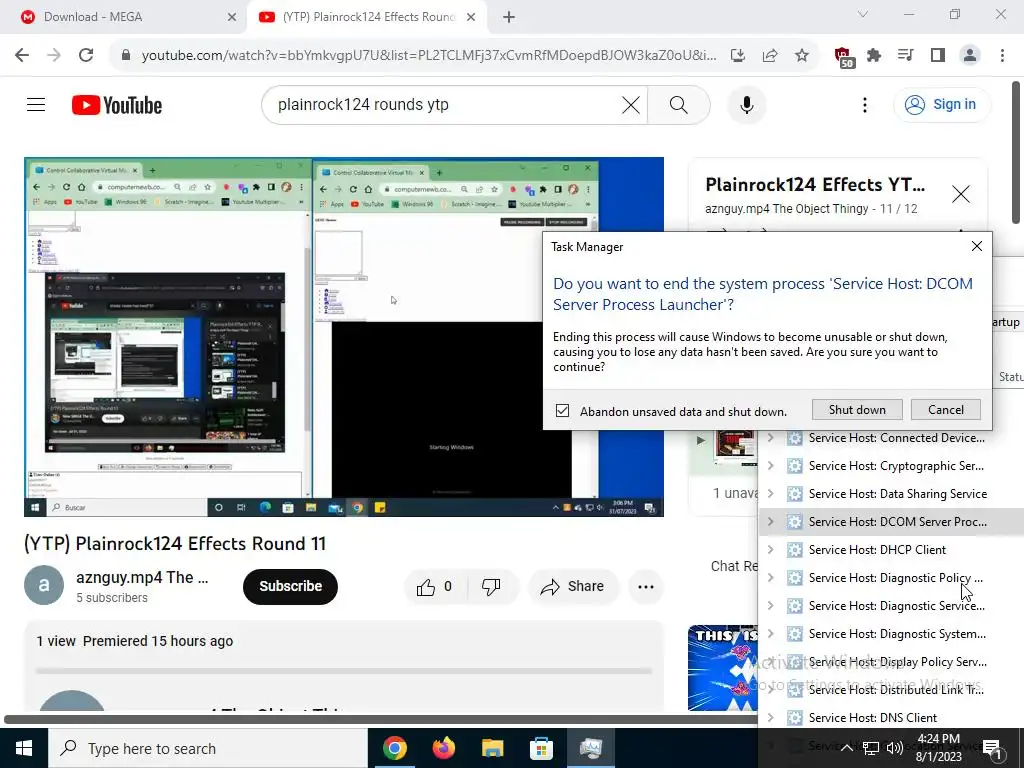Expand Service Host: Connected Device row
1024x768 pixels.
coord(771,438)
